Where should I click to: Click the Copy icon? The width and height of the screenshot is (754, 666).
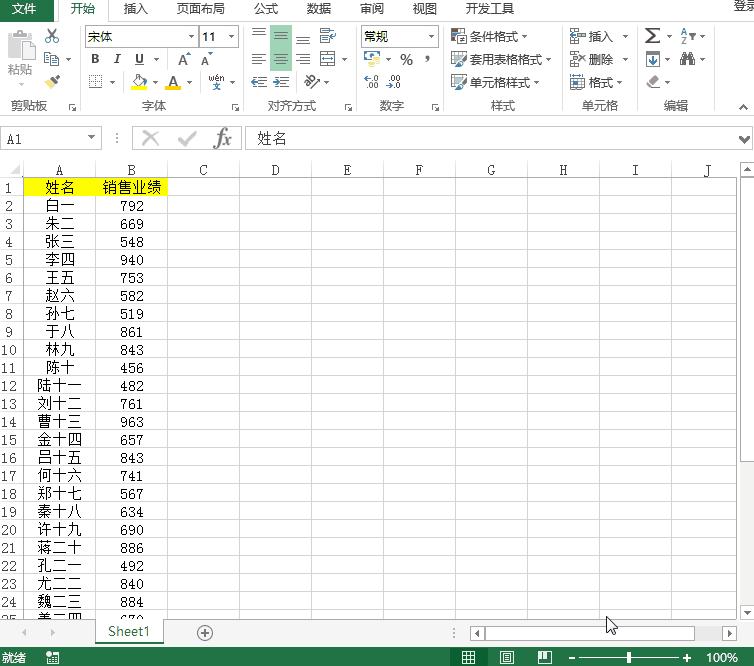[x=51, y=59]
